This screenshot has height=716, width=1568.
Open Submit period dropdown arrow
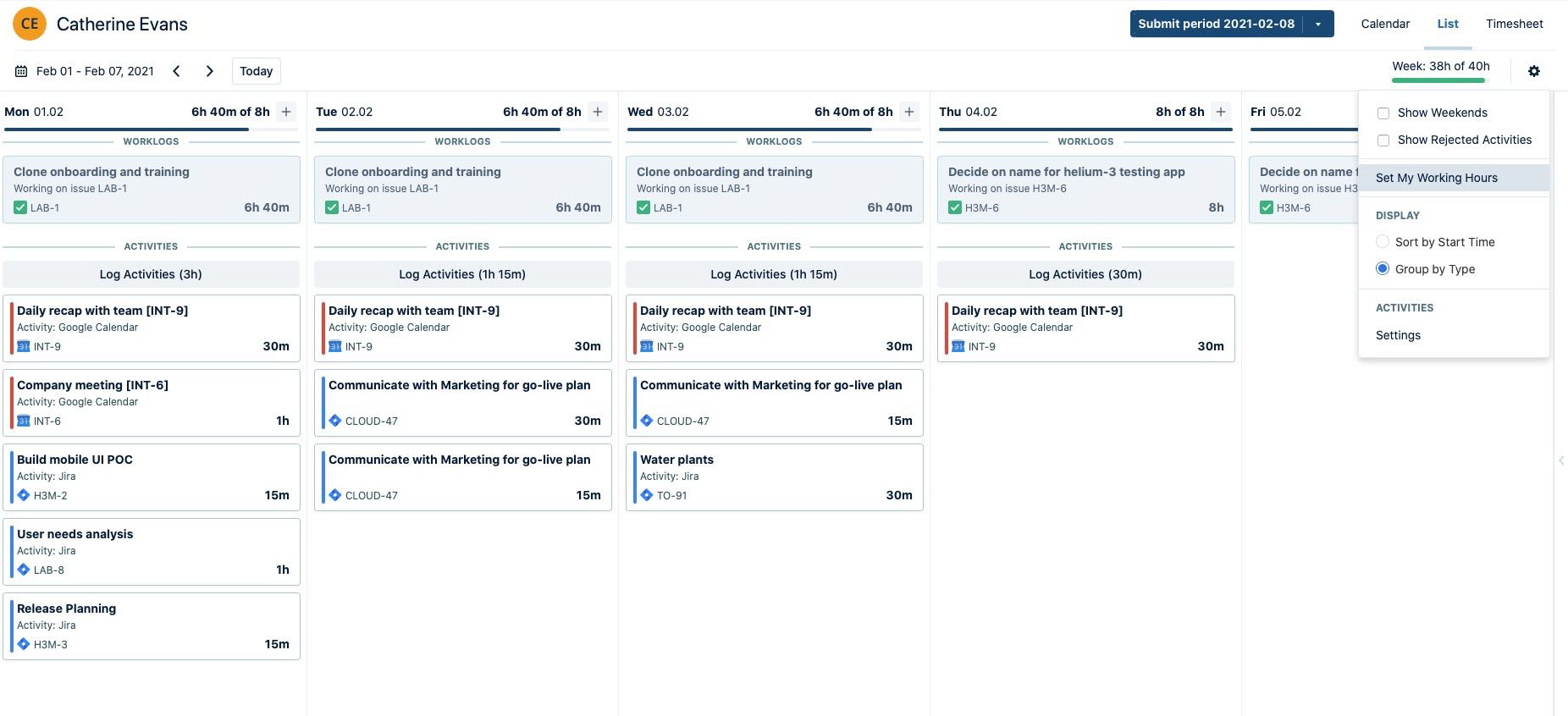(1318, 24)
